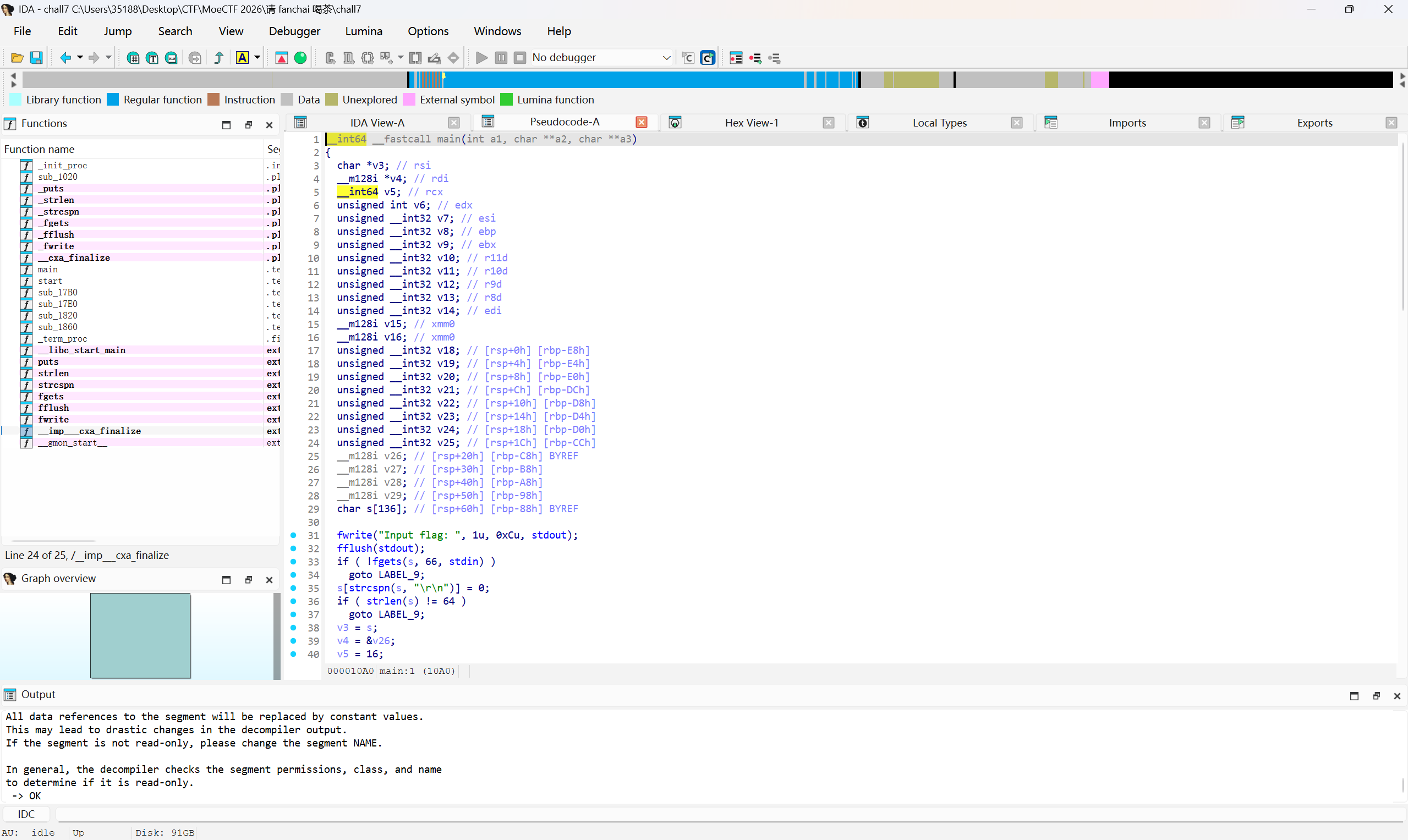1408x840 pixels.
Task: Jump forward with the gray right arrow
Action: tap(94, 58)
